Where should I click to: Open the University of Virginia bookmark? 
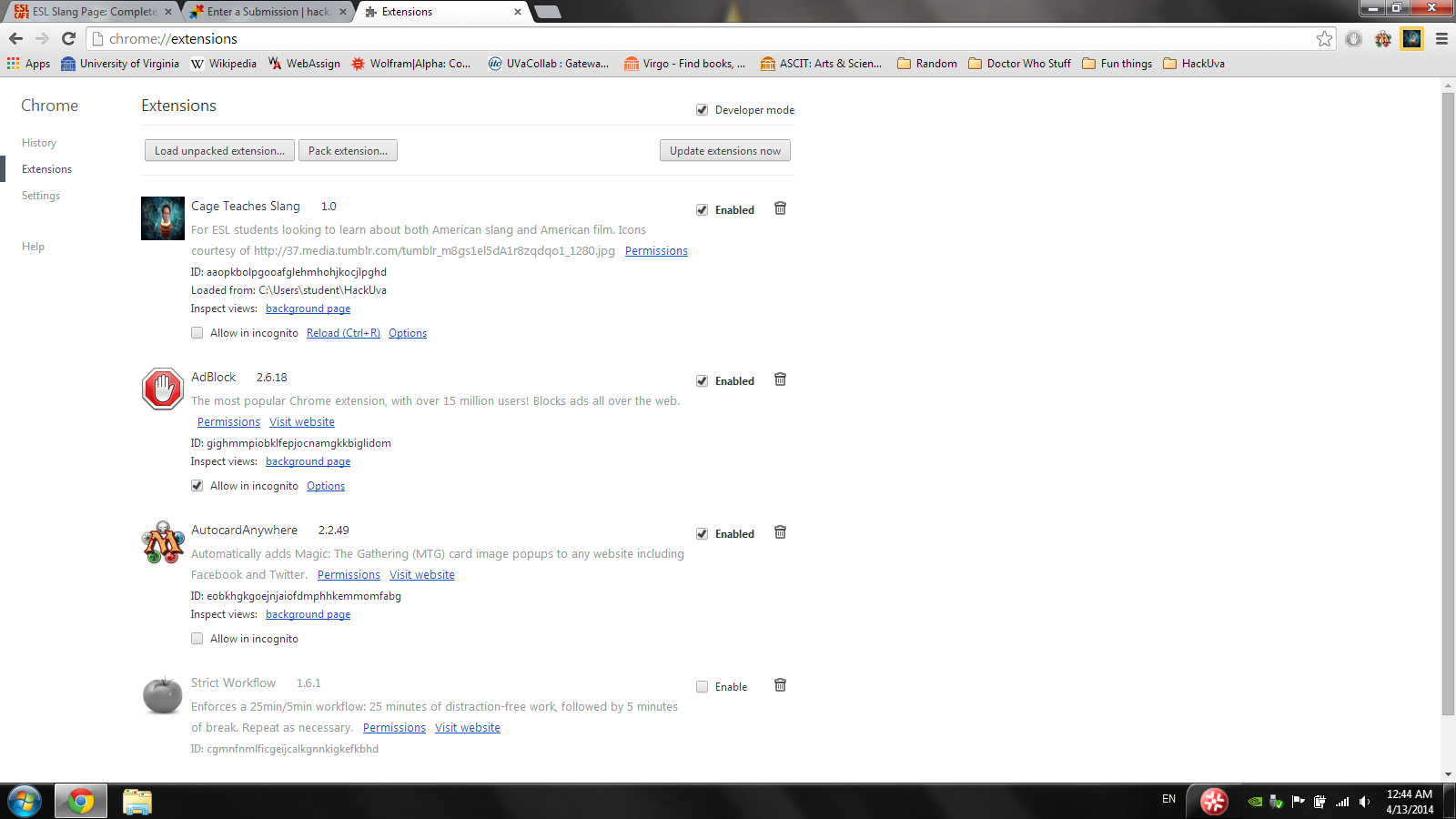[x=120, y=64]
